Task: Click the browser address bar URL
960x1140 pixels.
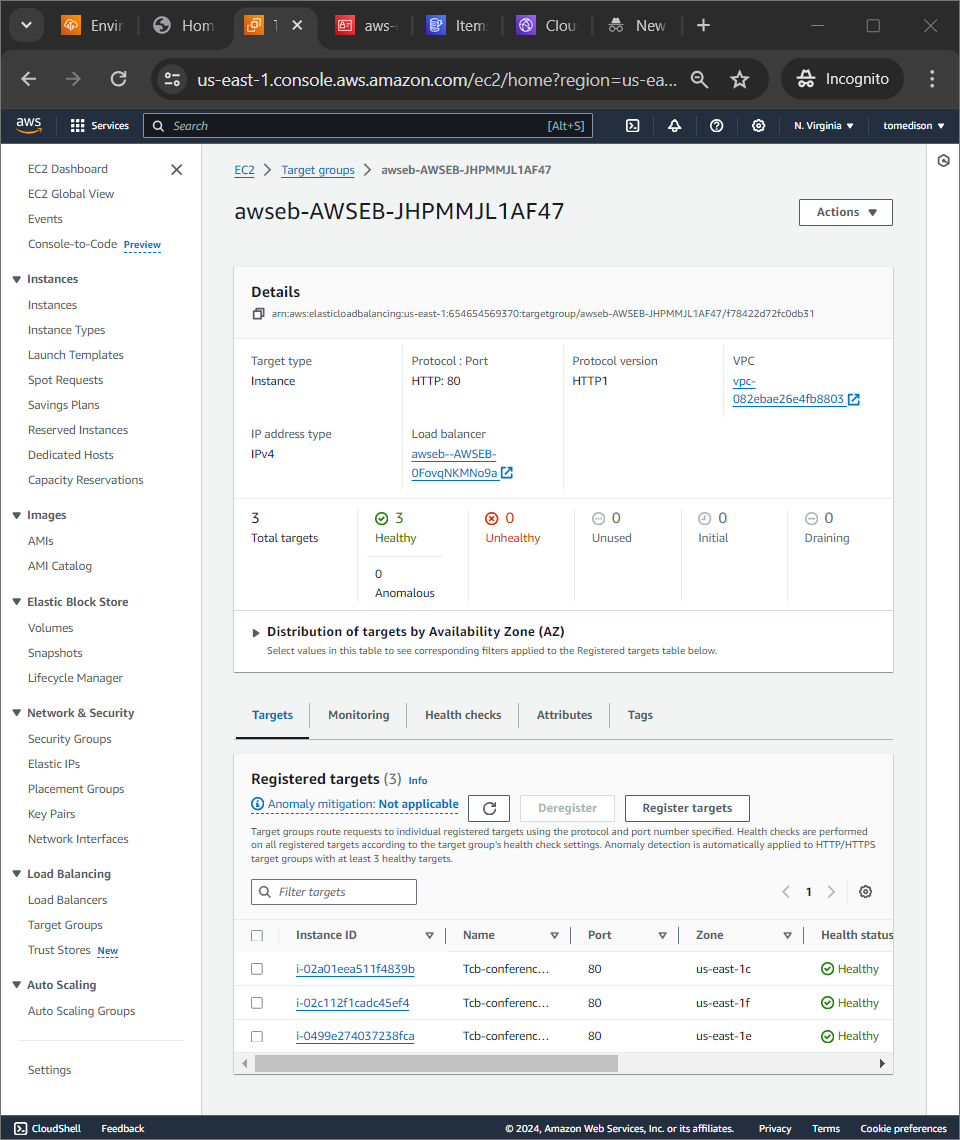Action: click(436, 79)
